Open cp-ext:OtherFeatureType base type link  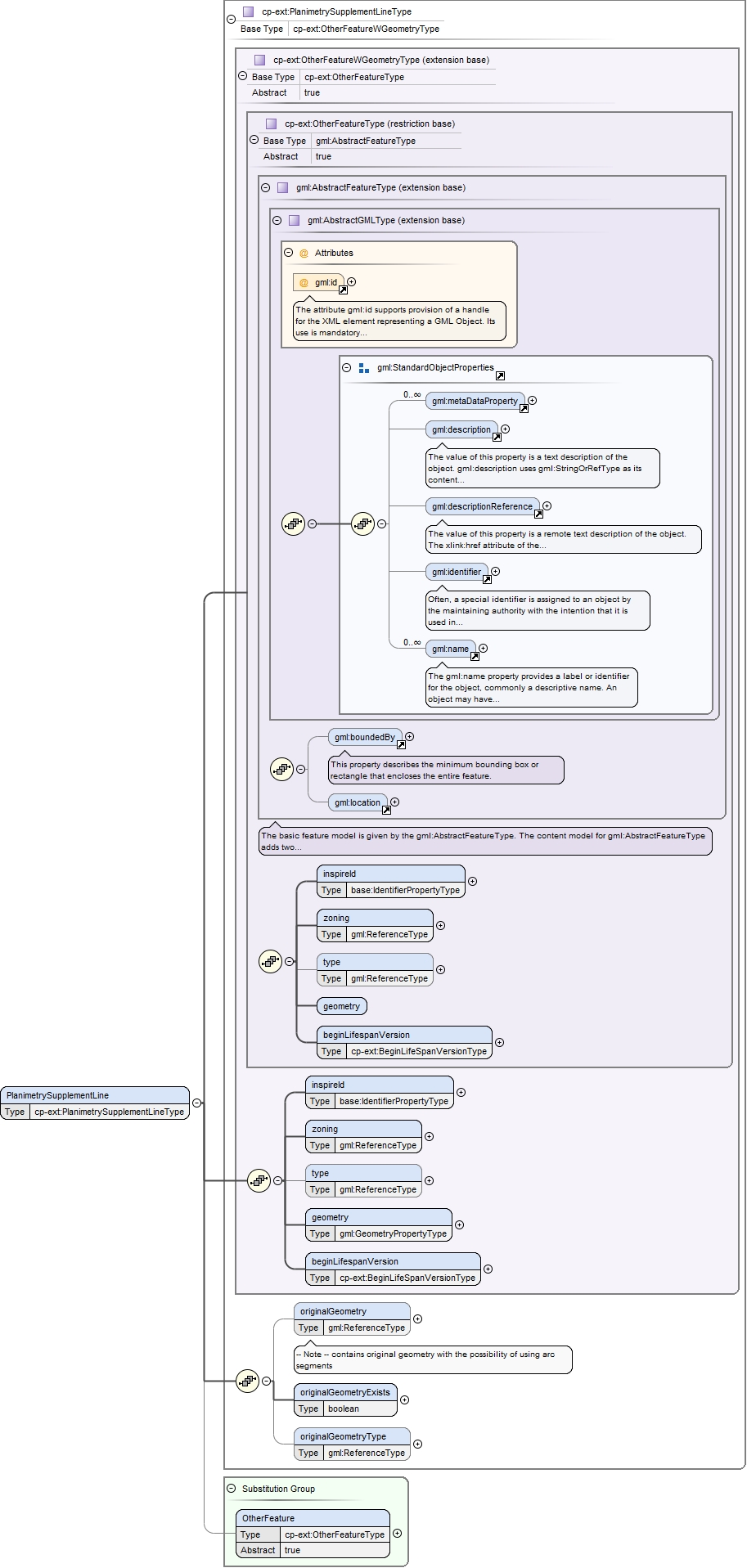tap(354, 77)
